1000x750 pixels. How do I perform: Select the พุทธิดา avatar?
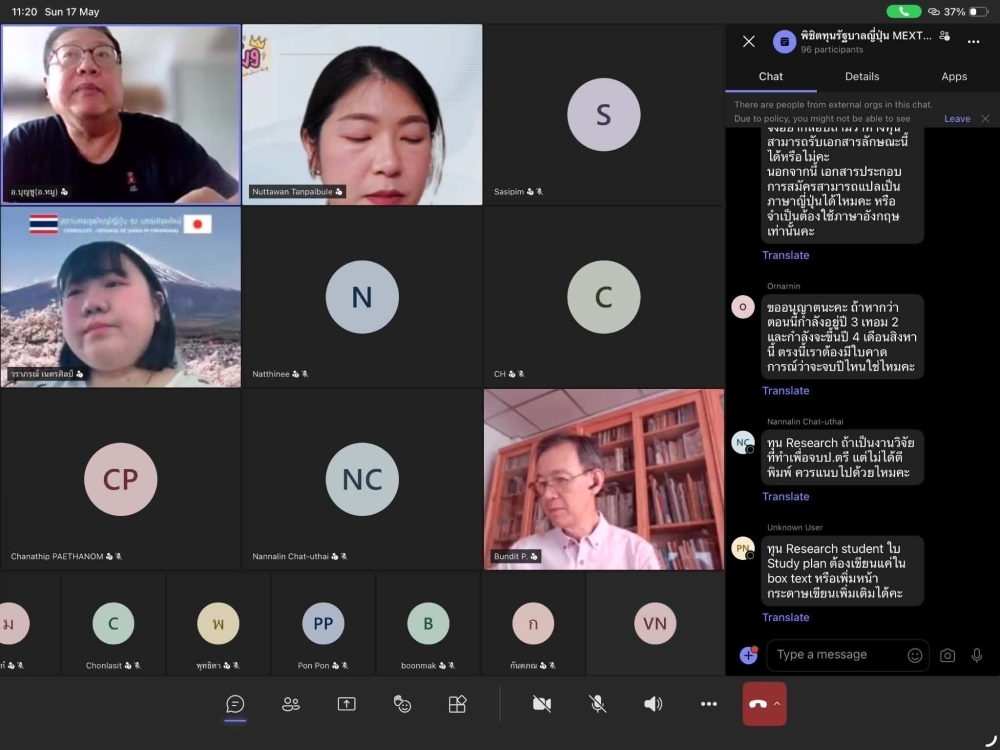point(218,623)
